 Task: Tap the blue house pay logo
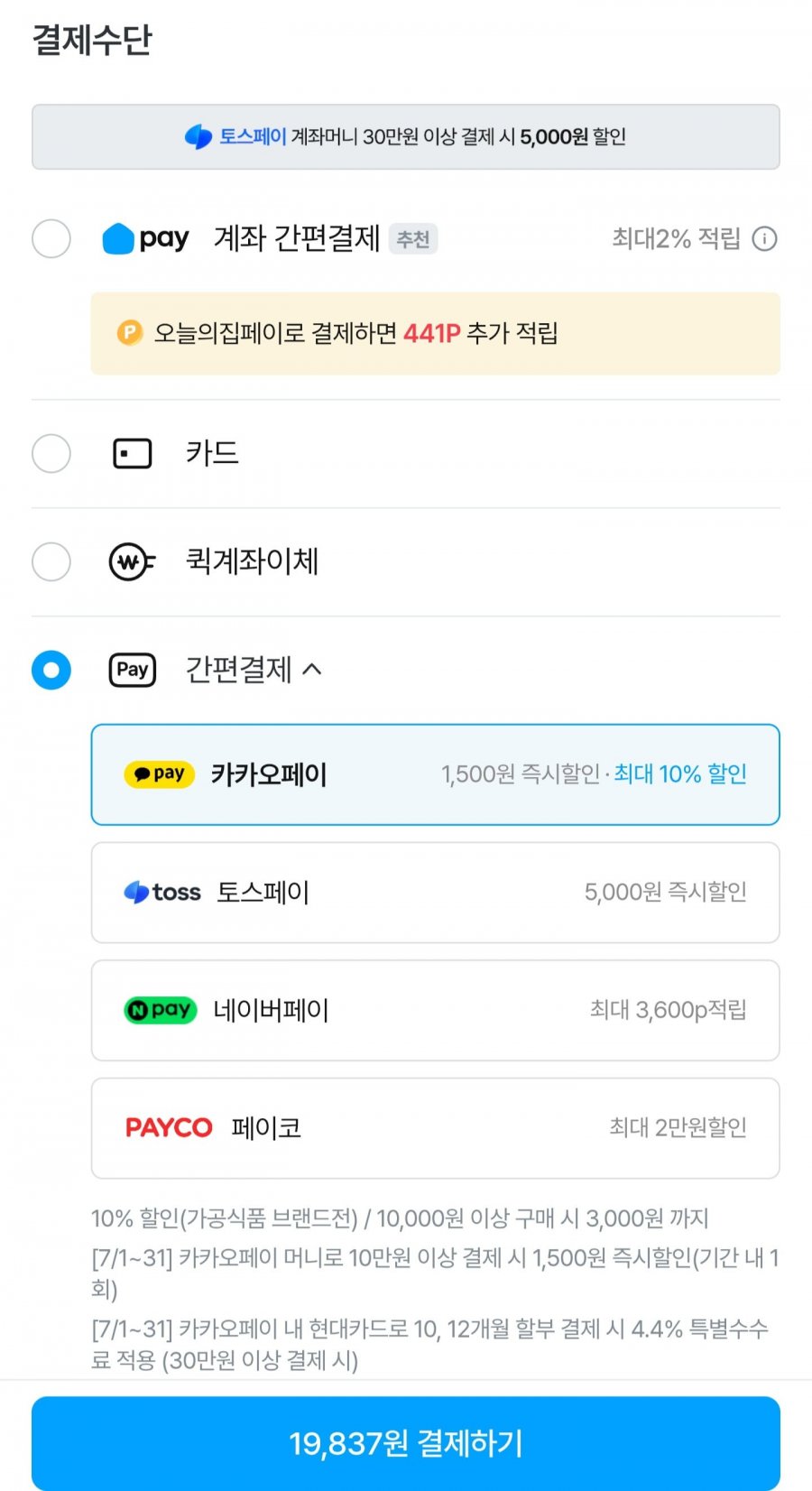[145, 239]
